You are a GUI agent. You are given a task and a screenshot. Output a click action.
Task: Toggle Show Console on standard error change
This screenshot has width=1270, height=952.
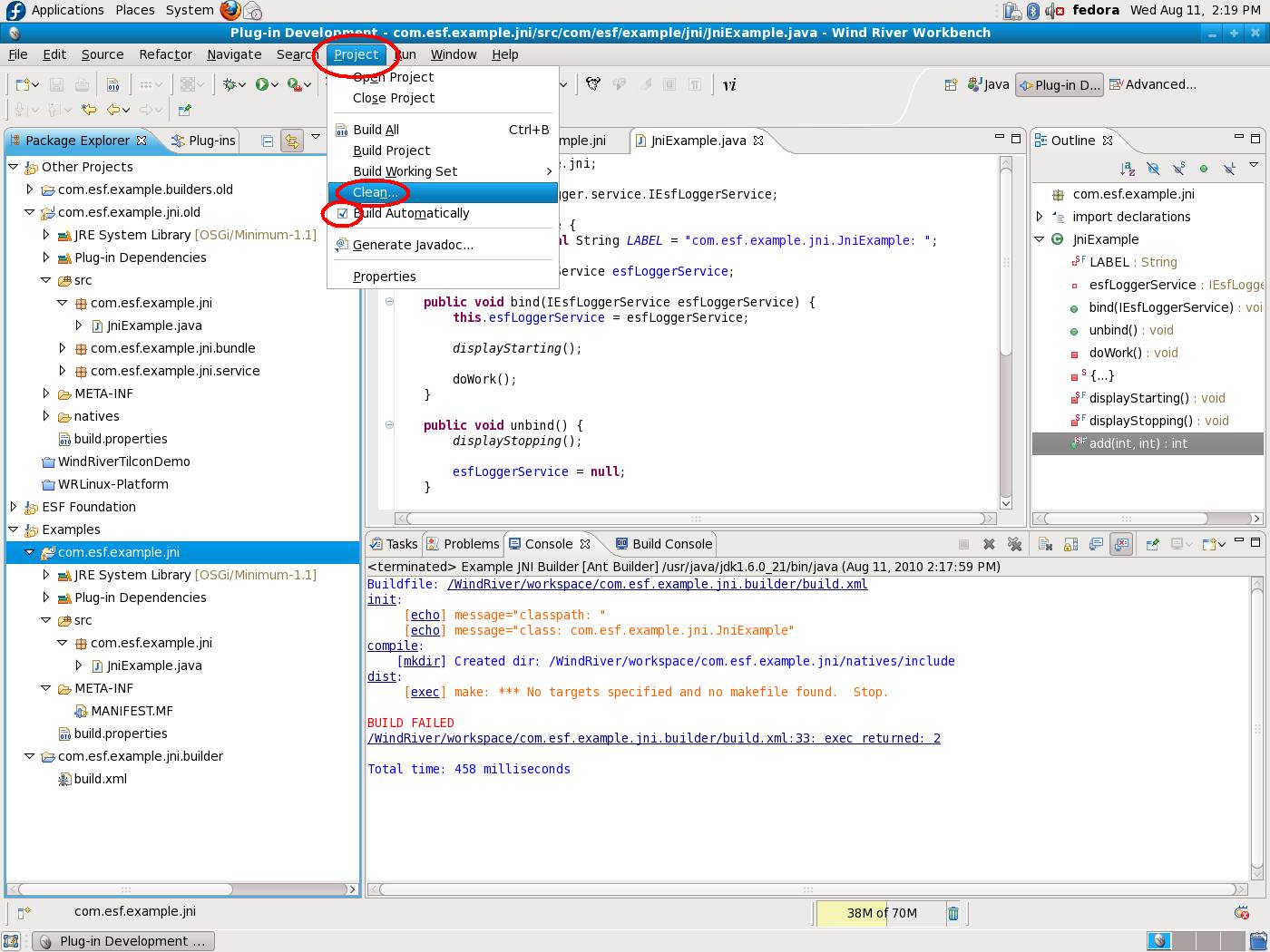point(1121,544)
